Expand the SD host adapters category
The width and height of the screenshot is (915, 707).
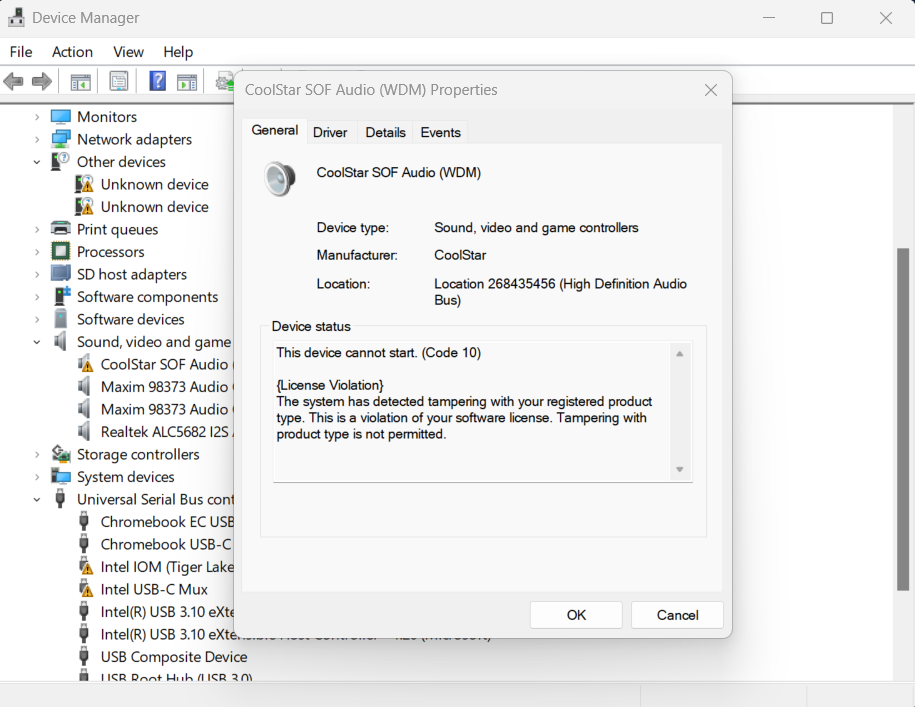(37, 274)
